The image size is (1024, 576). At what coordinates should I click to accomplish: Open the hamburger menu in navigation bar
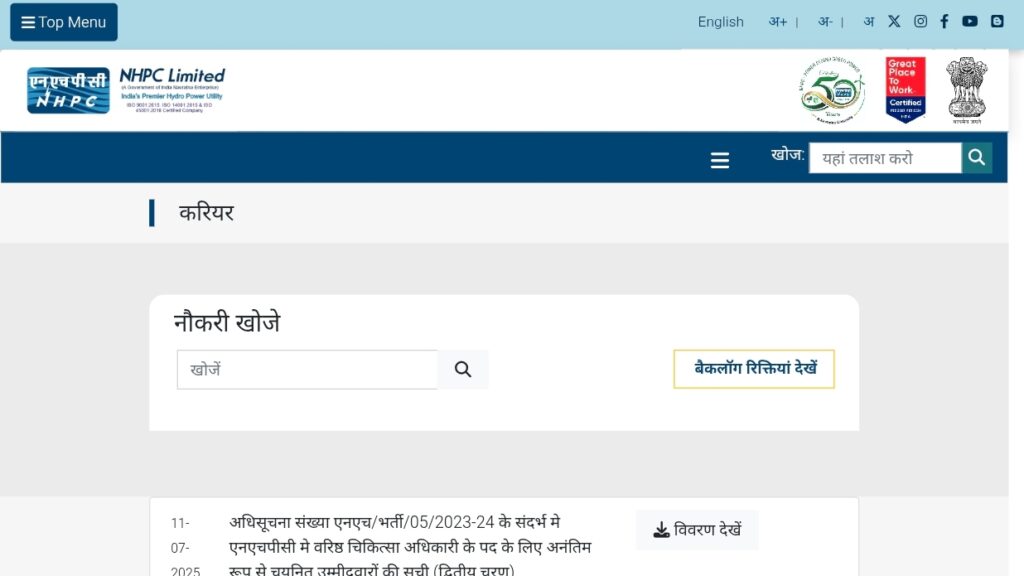[720, 161]
